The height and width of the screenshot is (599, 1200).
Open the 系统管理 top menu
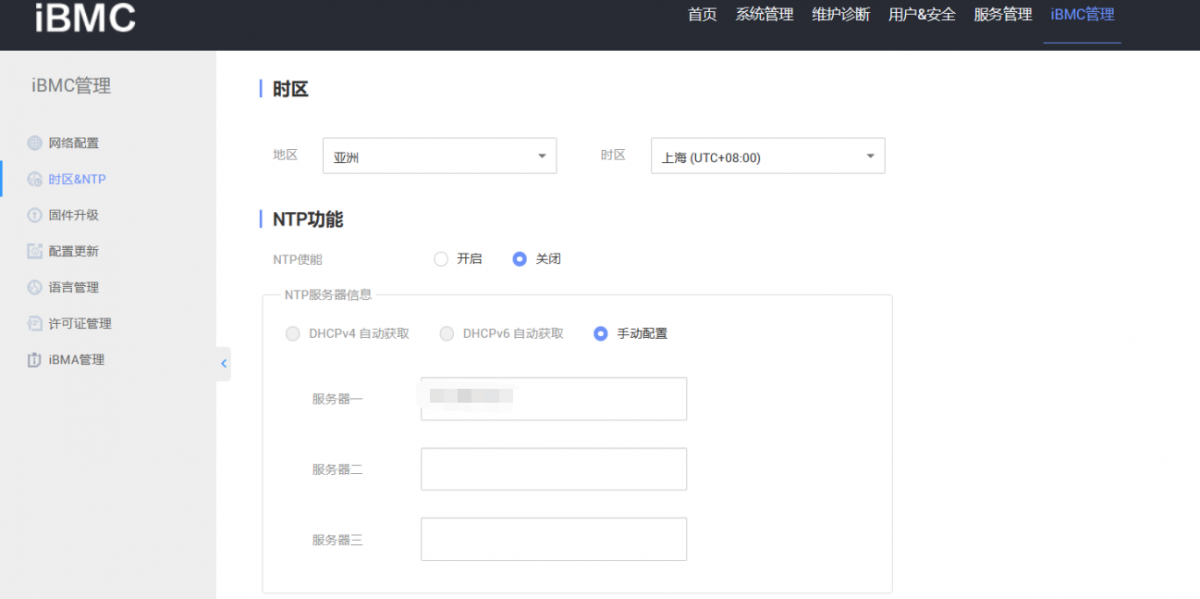point(764,15)
